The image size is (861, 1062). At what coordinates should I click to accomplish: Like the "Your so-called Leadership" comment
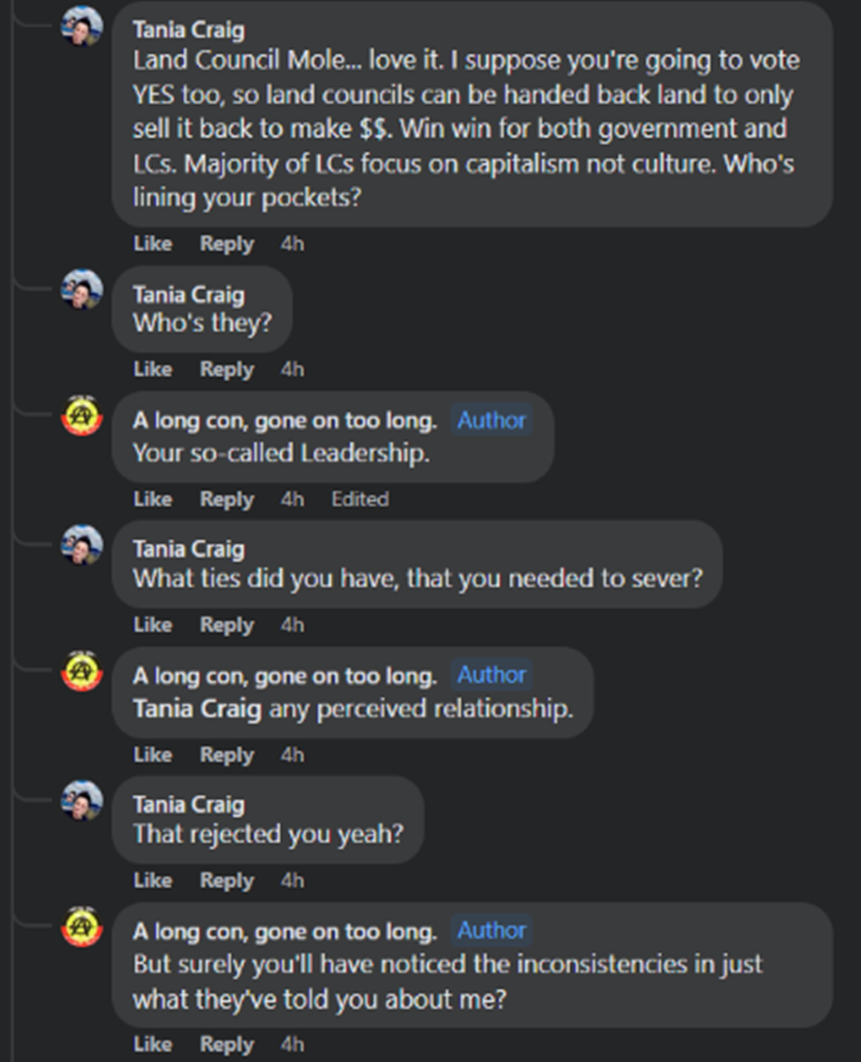pos(152,498)
